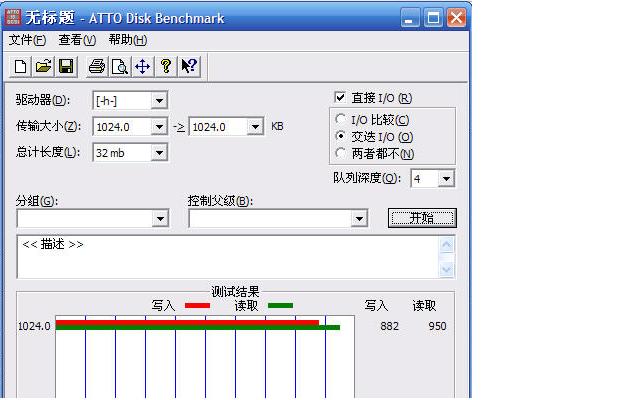Expand the 分组 dropdown

(160, 219)
